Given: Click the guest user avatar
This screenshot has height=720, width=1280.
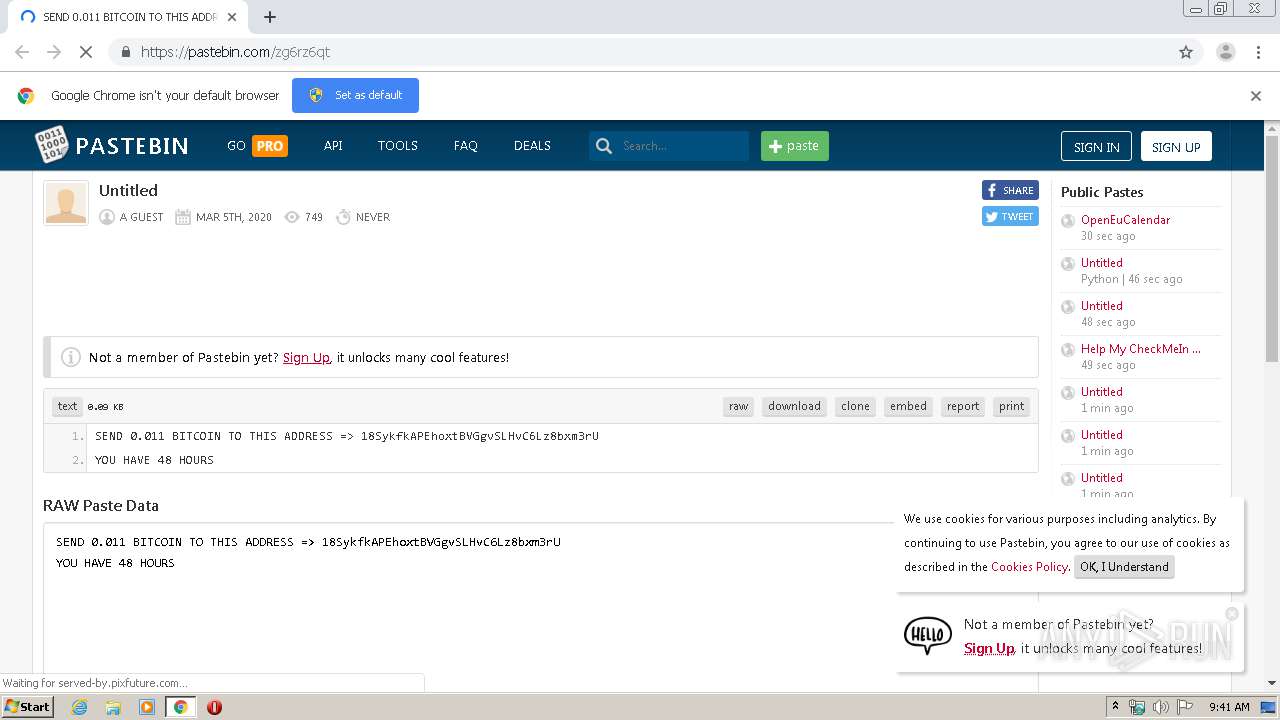Looking at the screenshot, I should tap(66, 203).
